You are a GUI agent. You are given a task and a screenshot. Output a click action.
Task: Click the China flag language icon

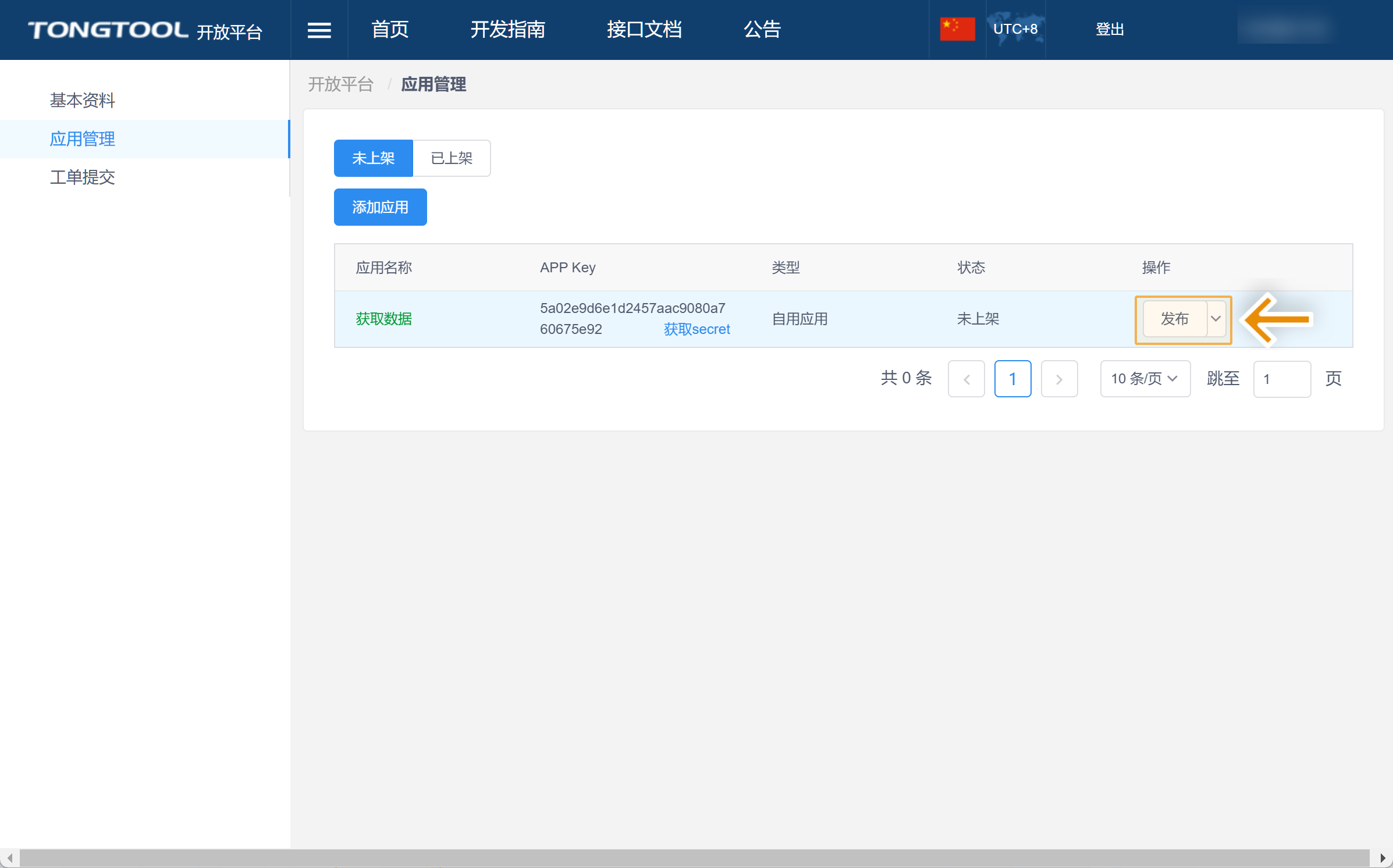957,29
